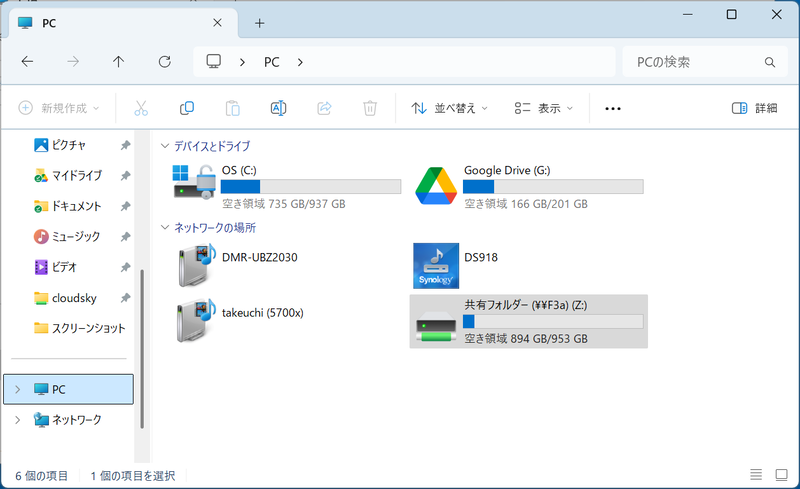The height and width of the screenshot is (489, 800).
Task: Expand the ネットワーク node in navigation pane
Action: (18, 420)
